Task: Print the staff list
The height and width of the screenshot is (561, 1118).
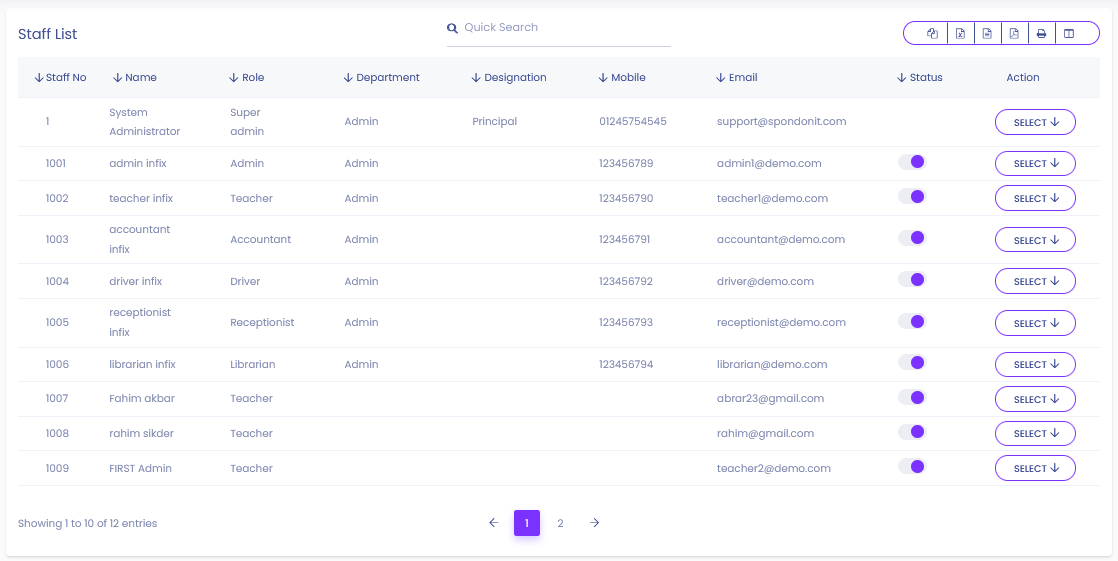Action: coord(1042,34)
